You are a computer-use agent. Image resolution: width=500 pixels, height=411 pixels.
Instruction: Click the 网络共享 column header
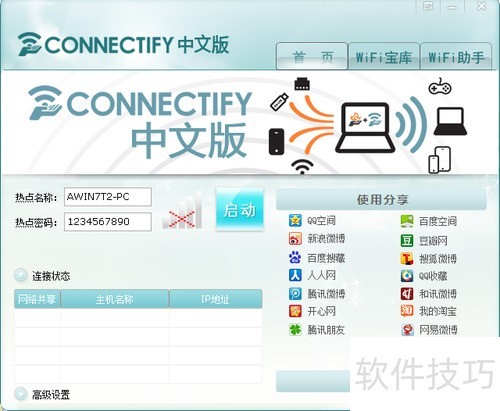pos(37,299)
